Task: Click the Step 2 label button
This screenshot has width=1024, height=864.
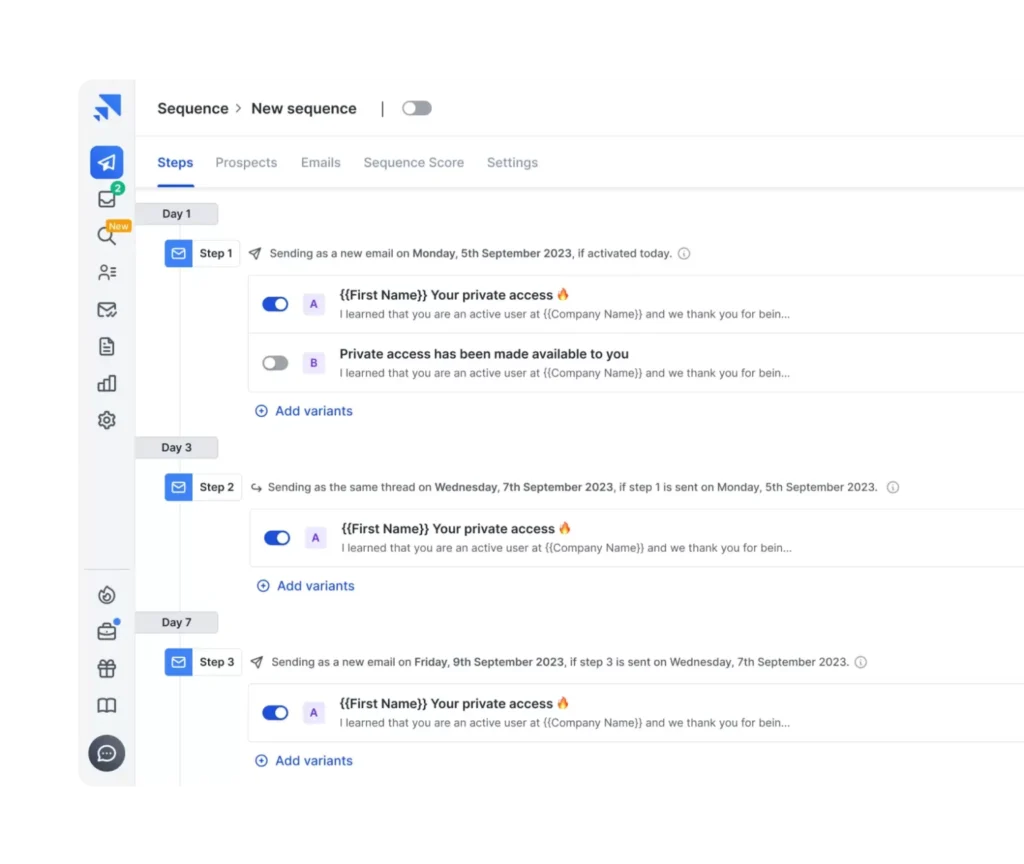Action: (217, 487)
